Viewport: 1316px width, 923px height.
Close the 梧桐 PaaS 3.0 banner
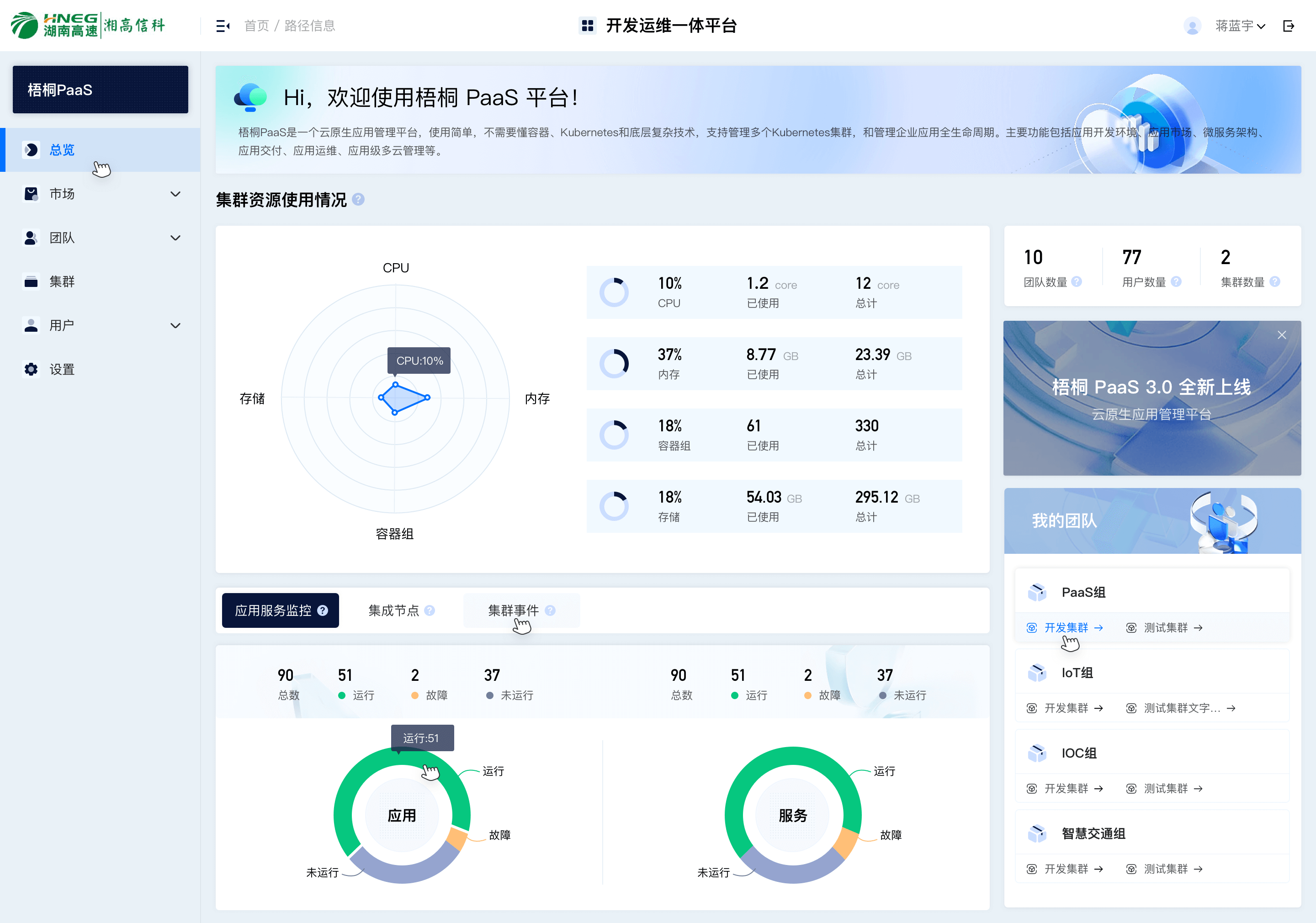coord(1282,335)
